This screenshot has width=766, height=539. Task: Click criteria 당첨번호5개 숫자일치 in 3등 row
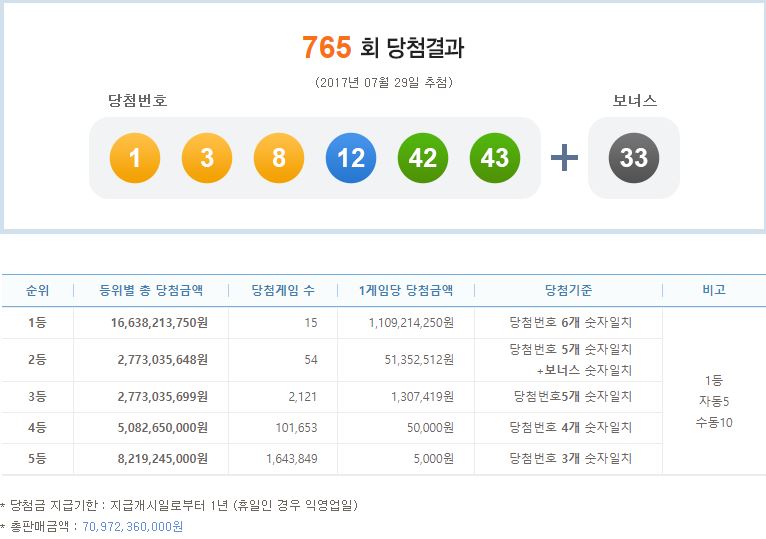[x=573, y=396]
